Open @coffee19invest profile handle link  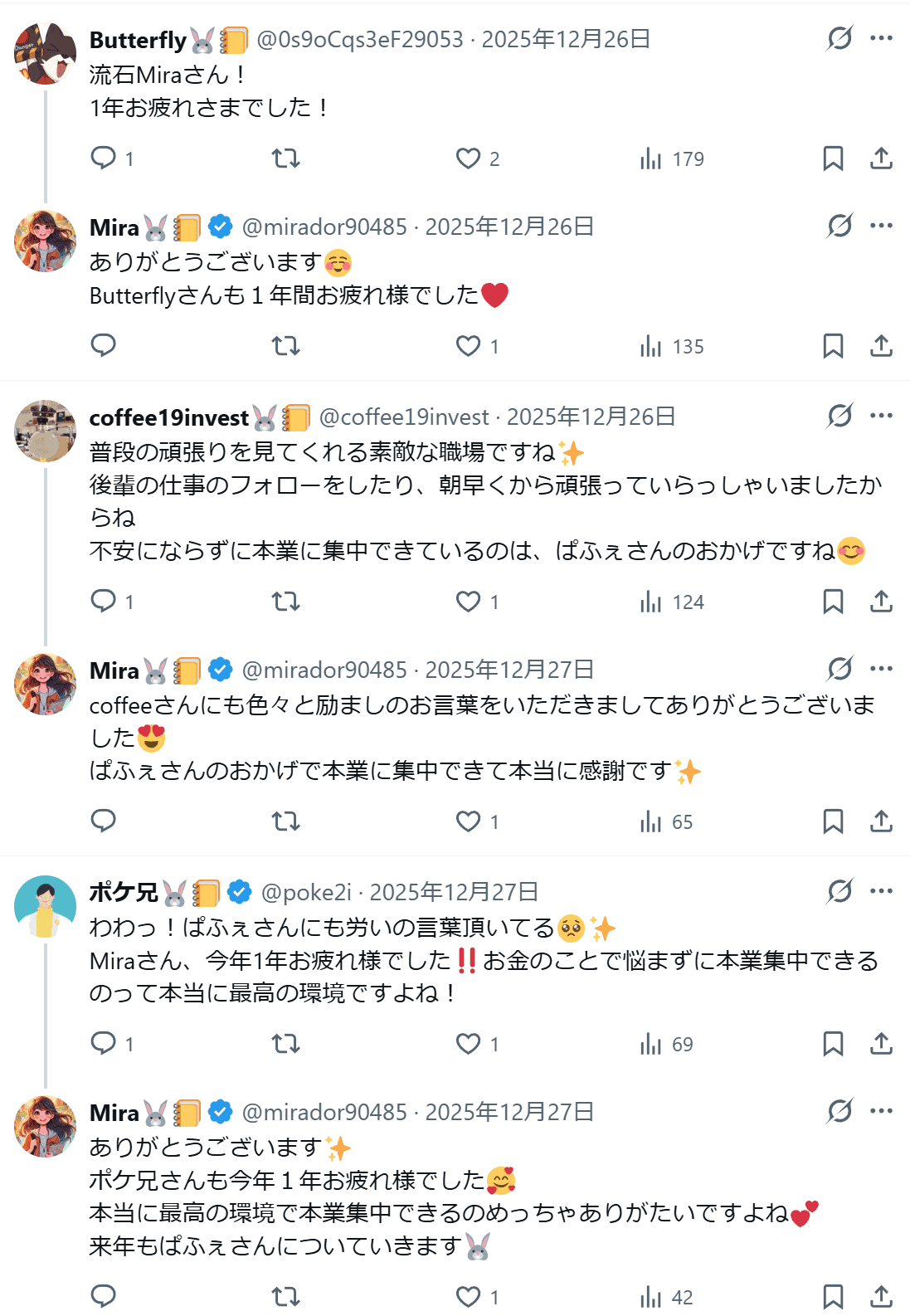pos(404,417)
